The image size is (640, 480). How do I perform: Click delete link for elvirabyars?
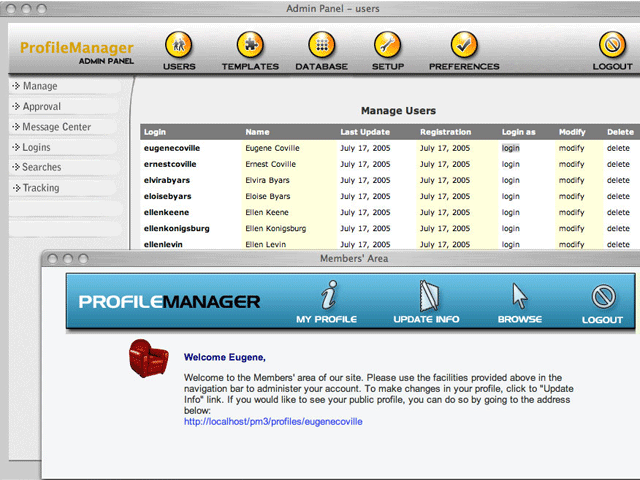tap(618, 180)
